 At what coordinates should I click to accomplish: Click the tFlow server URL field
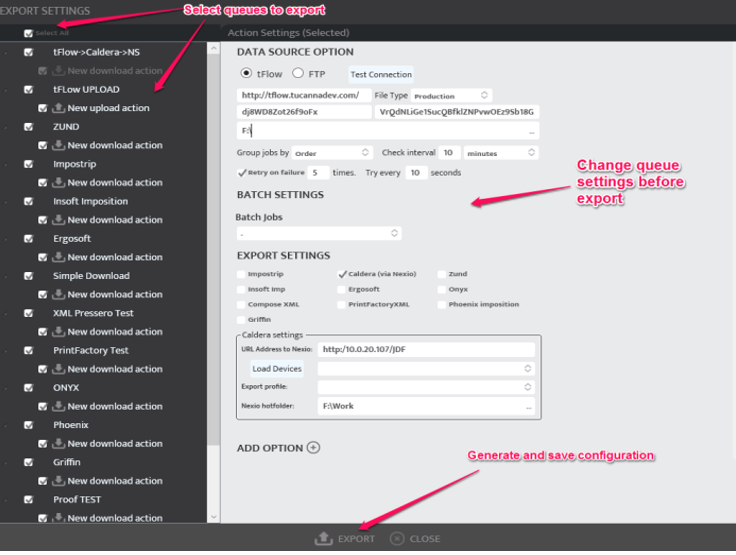tap(304, 95)
